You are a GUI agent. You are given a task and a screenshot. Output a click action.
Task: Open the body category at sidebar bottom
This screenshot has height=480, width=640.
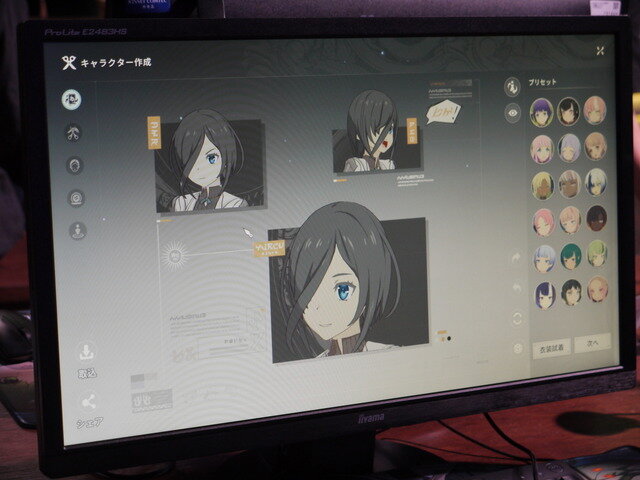tap(78, 231)
